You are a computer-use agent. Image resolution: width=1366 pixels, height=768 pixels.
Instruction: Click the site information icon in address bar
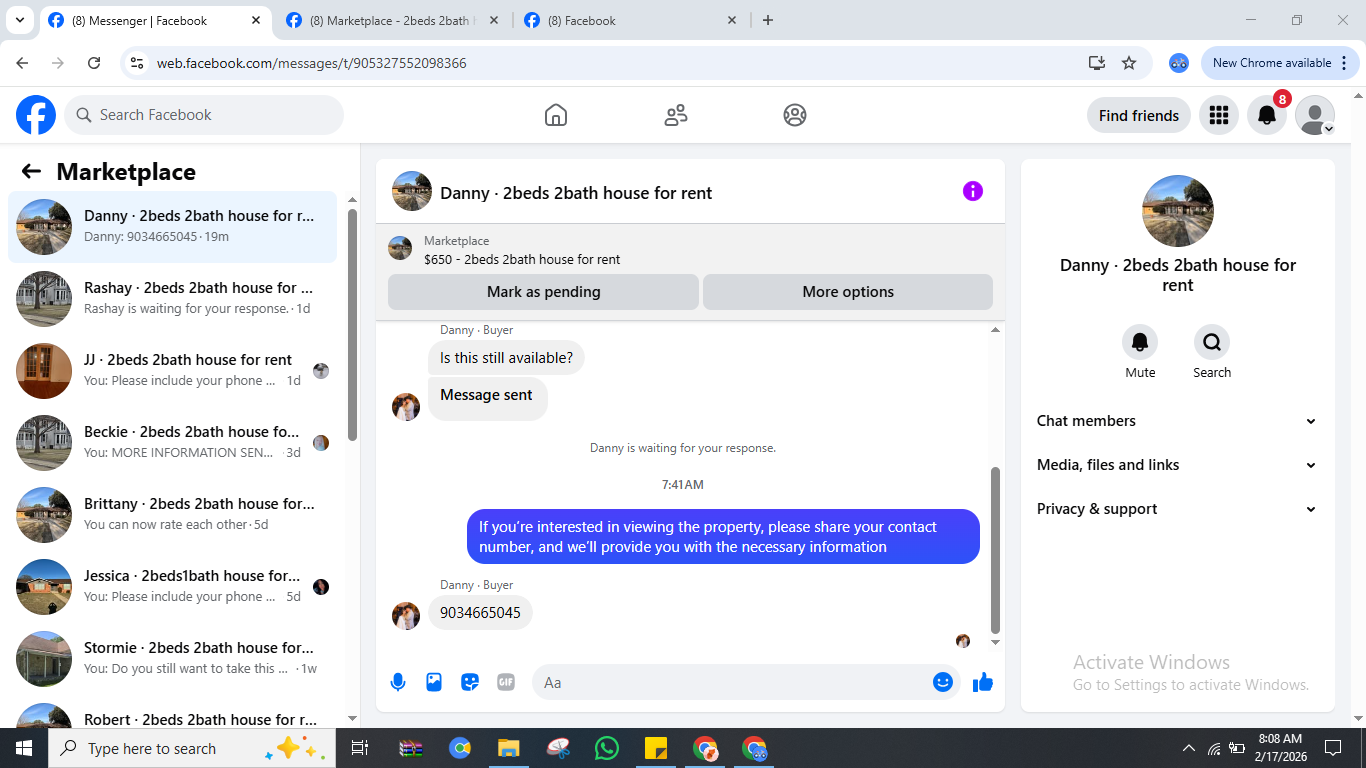pyautogui.click(x=138, y=63)
